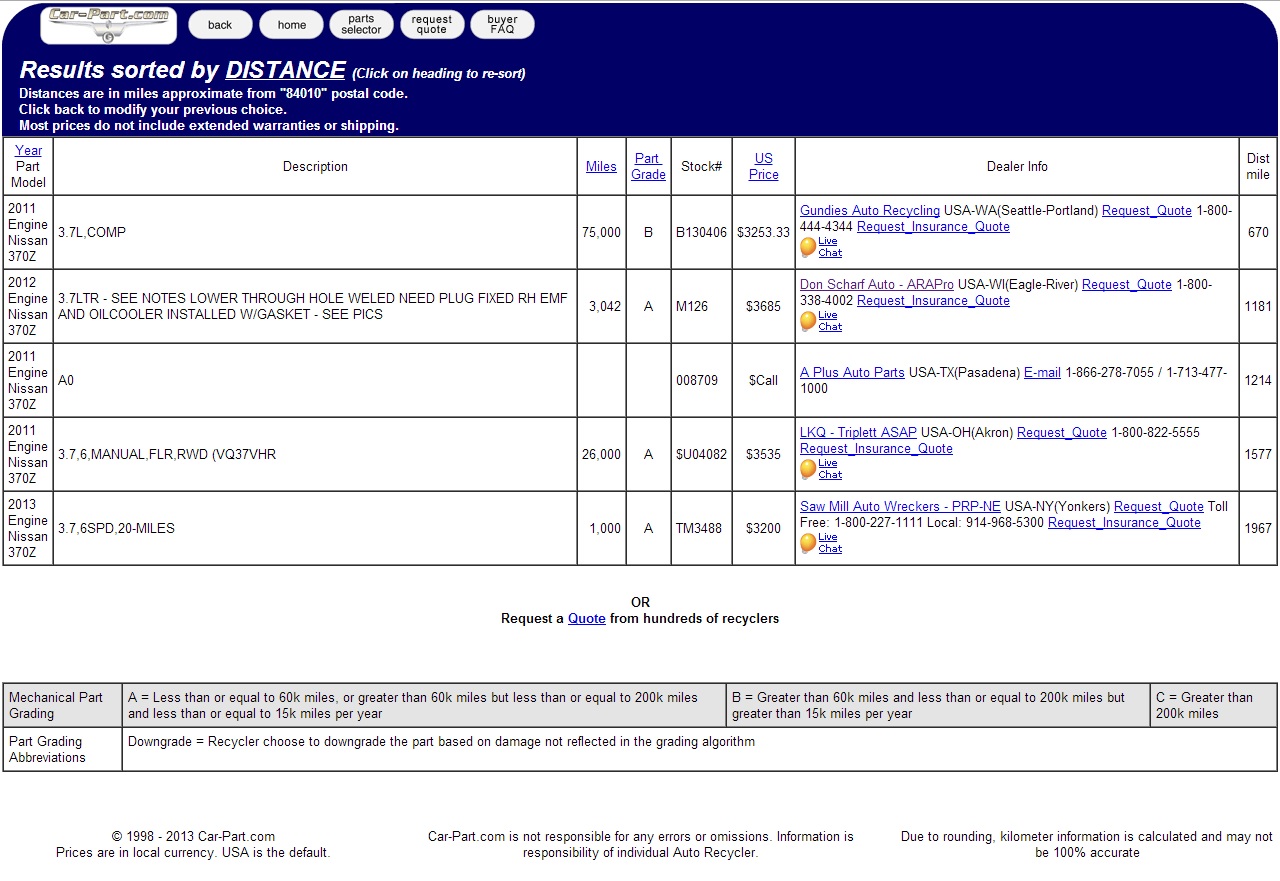Click Request_Quote for LKQ Triplett ASAP
The height and width of the screenshot is (881, 1280).
pos(1062,433)
